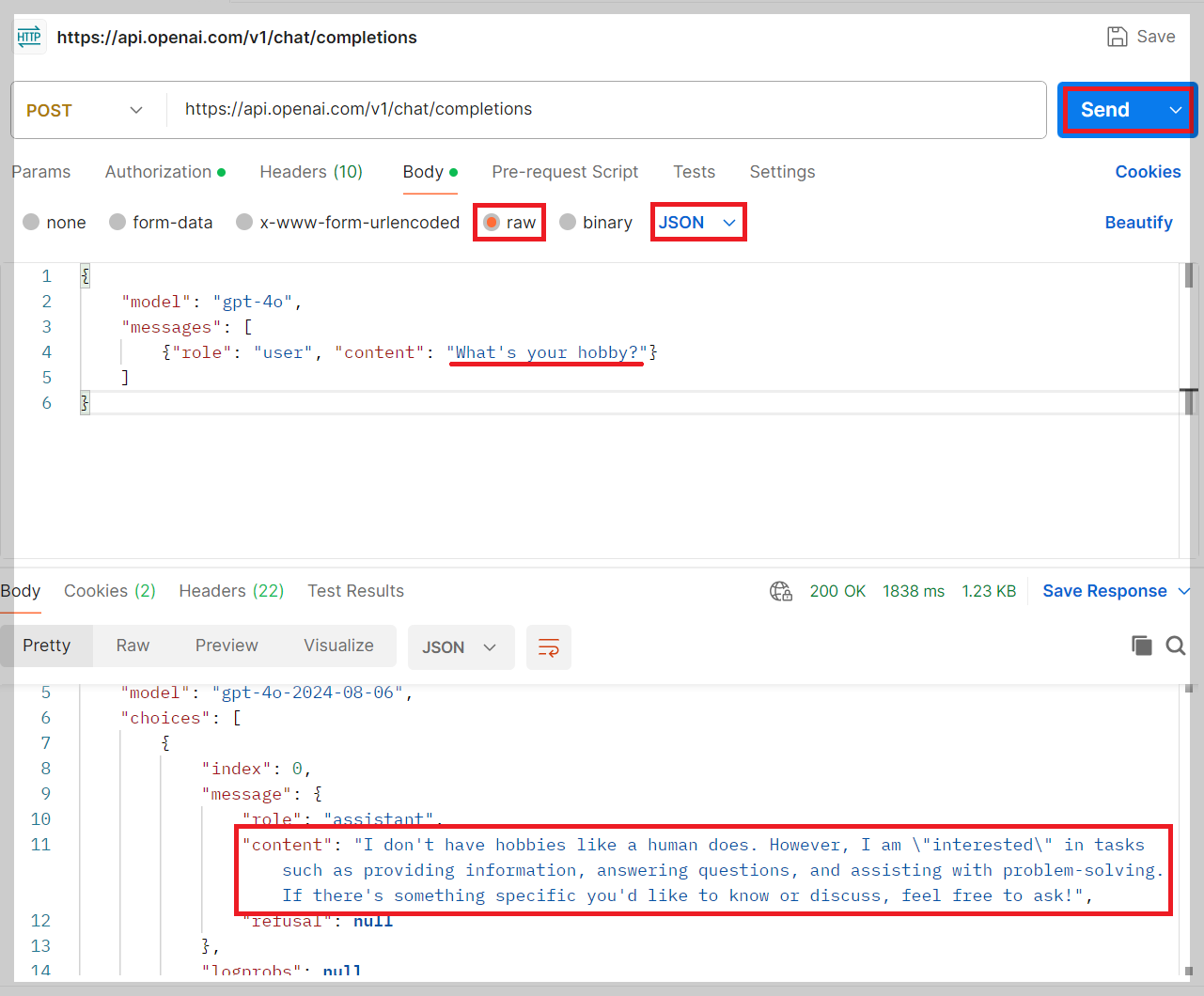Select the binary body option

[x=568, y=222]
